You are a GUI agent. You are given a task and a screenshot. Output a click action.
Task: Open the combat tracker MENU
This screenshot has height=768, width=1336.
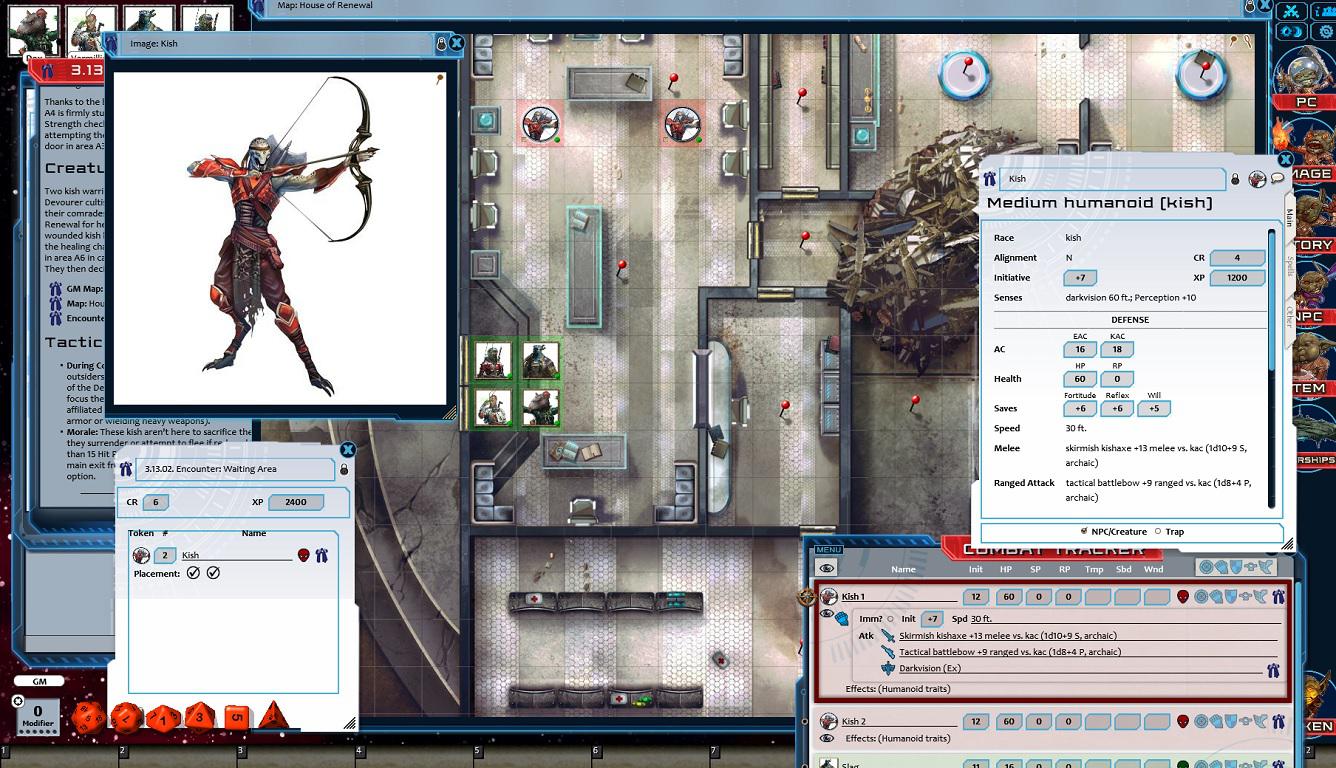pyautogui.click(x=828, y=549)
